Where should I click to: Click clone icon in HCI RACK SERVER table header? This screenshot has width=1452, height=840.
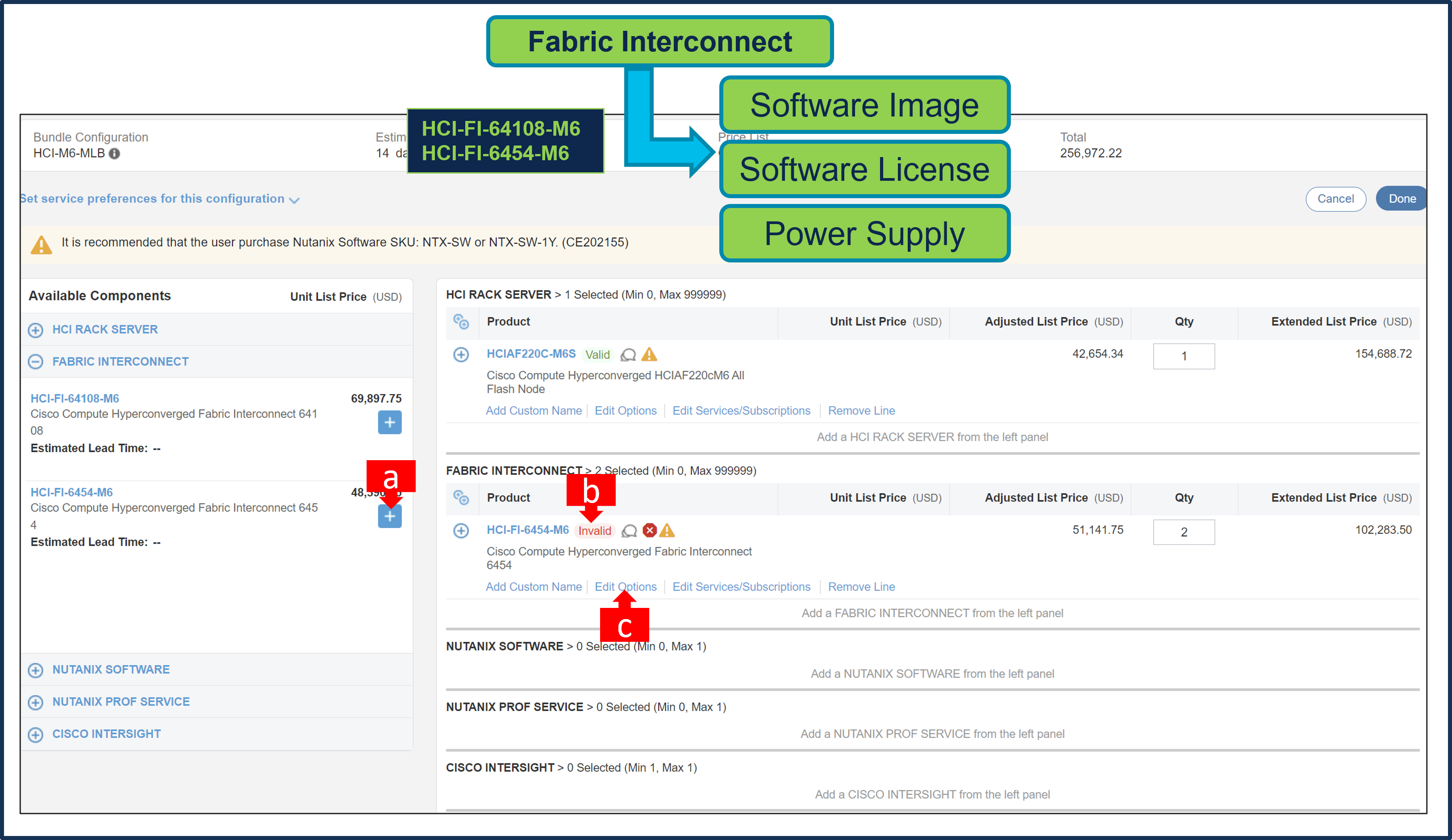[x=461, y=321]
